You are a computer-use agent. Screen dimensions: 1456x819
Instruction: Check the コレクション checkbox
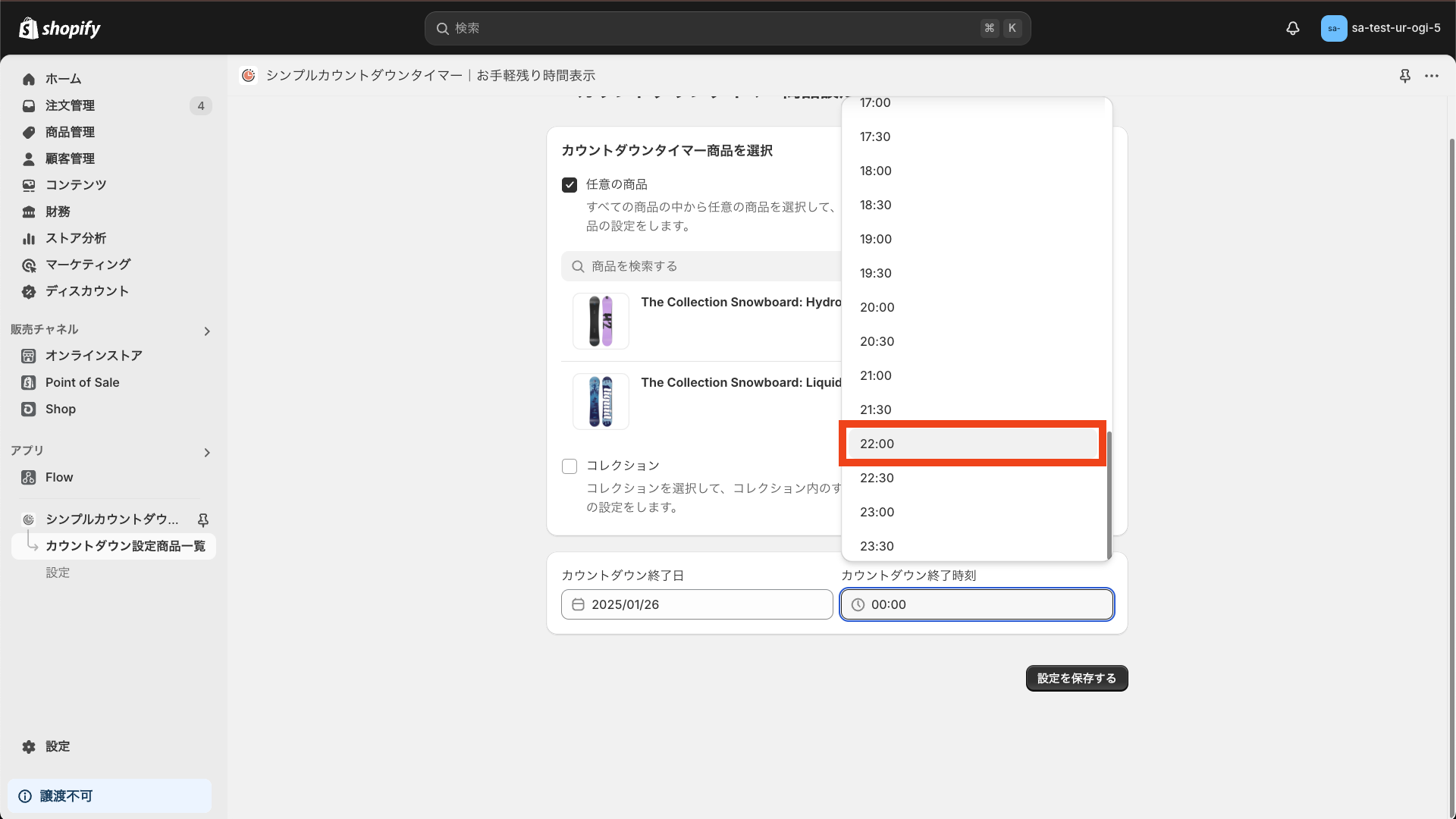tap(570, 466)
